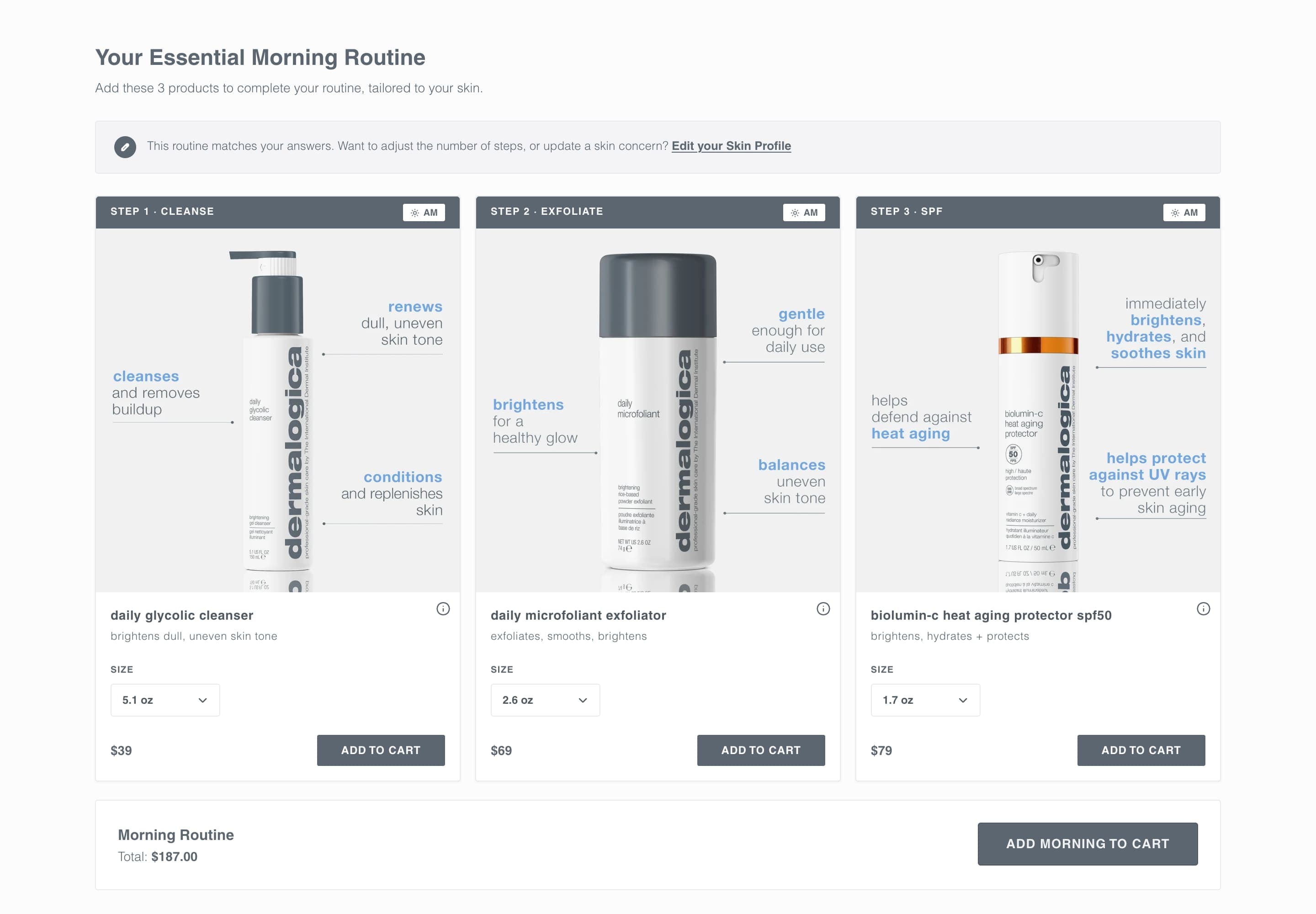Select the daily glycolic cleanser product image
The height and width of the screenshot is (914, 1316).
coord(278,410)
